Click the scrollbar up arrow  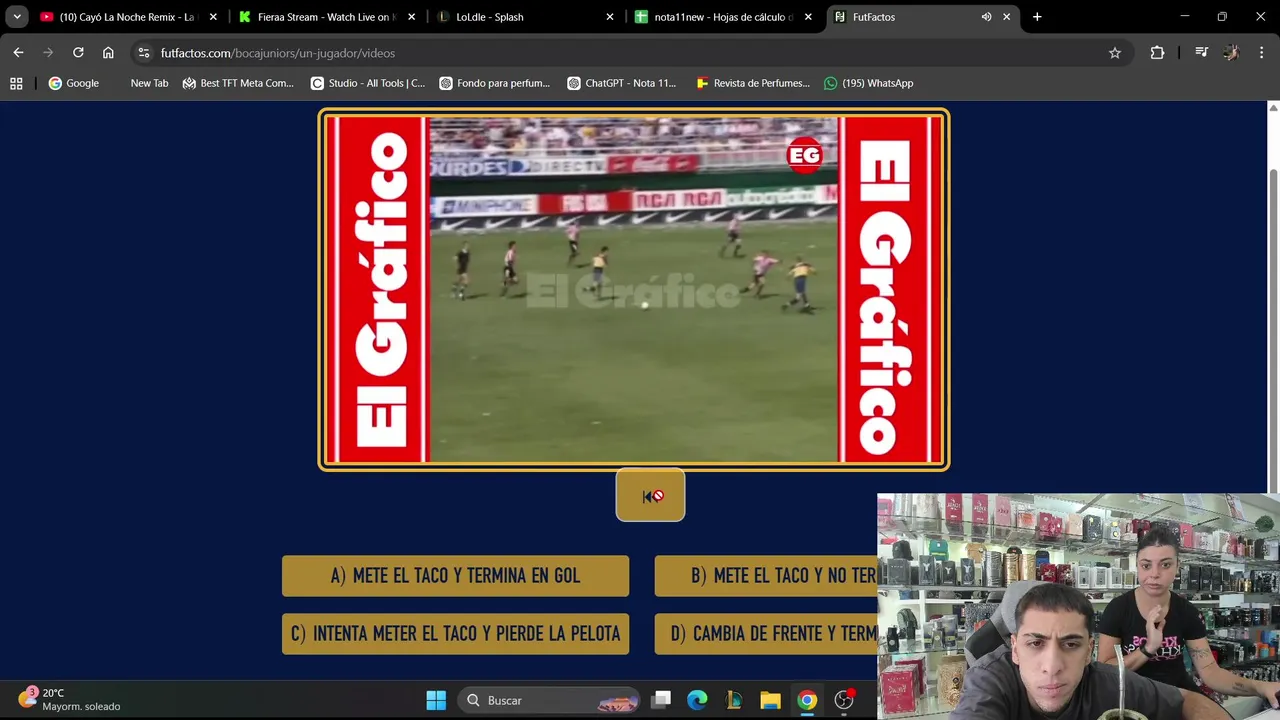1273,107
